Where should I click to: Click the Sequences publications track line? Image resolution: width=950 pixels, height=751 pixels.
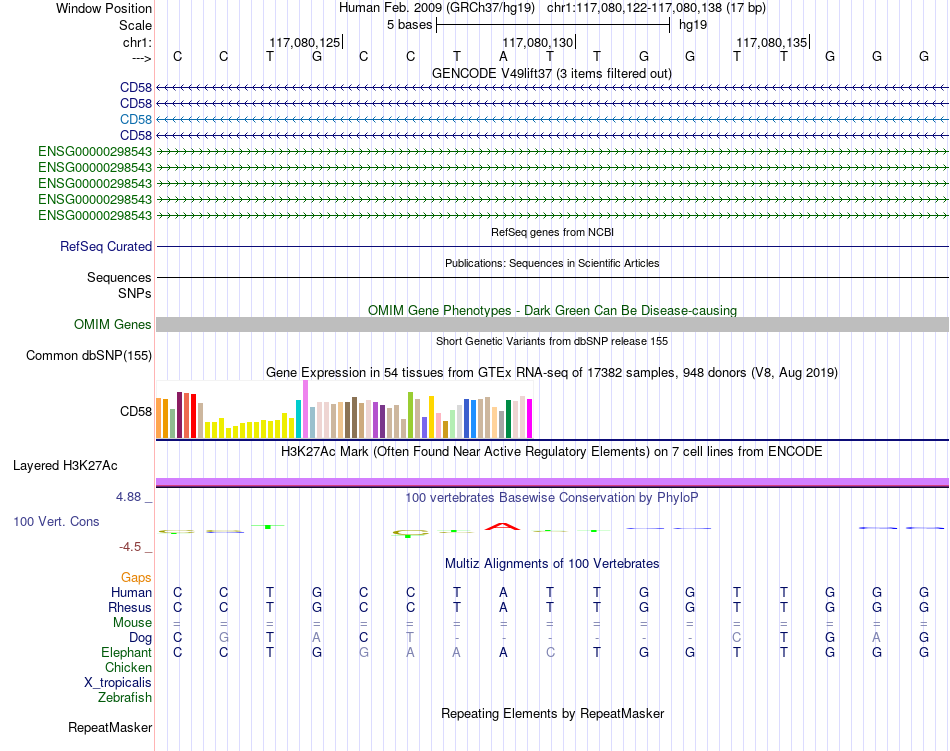[552, 277]
